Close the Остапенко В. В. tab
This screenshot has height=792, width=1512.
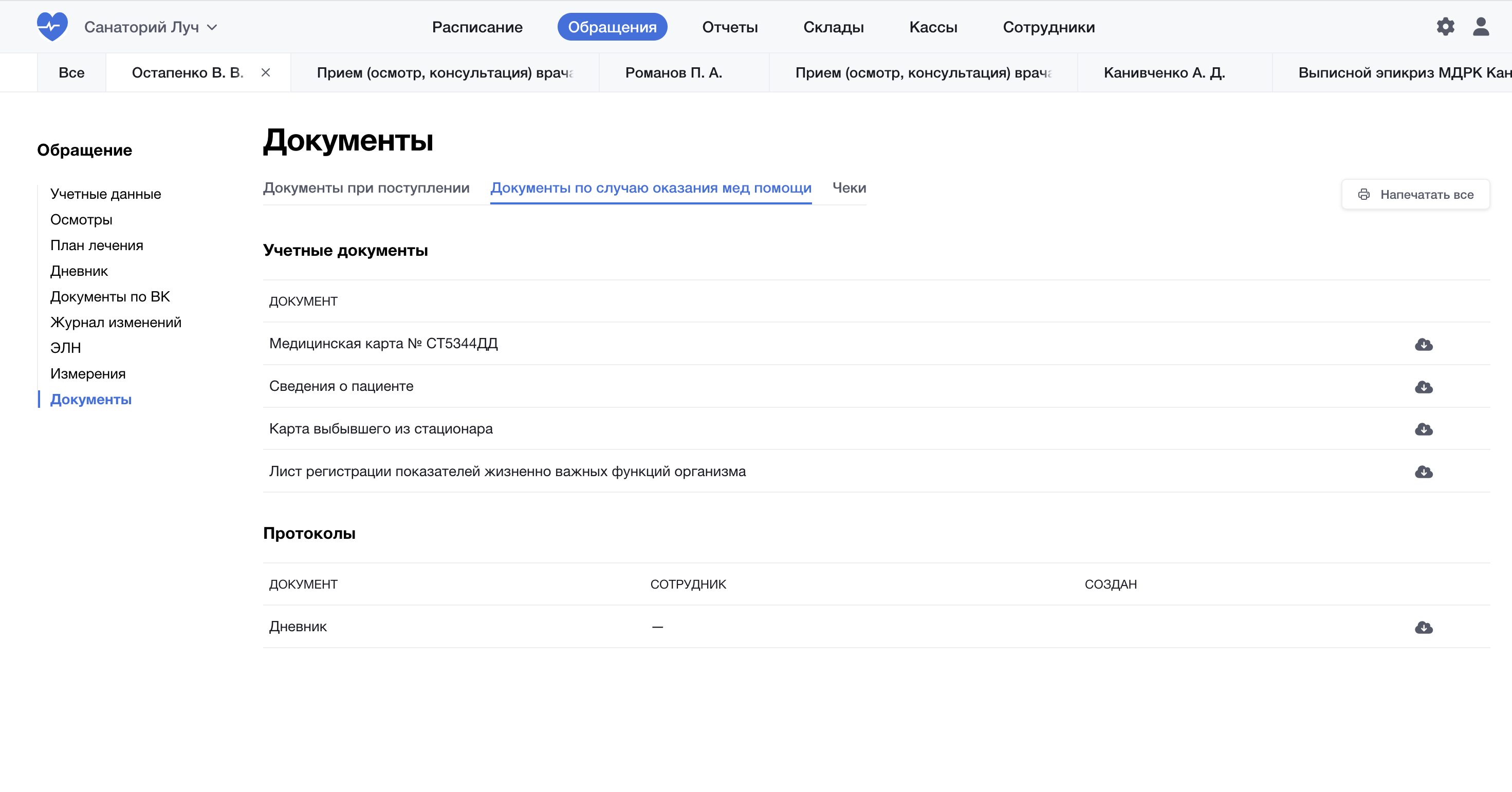click(x=266, y=73)
